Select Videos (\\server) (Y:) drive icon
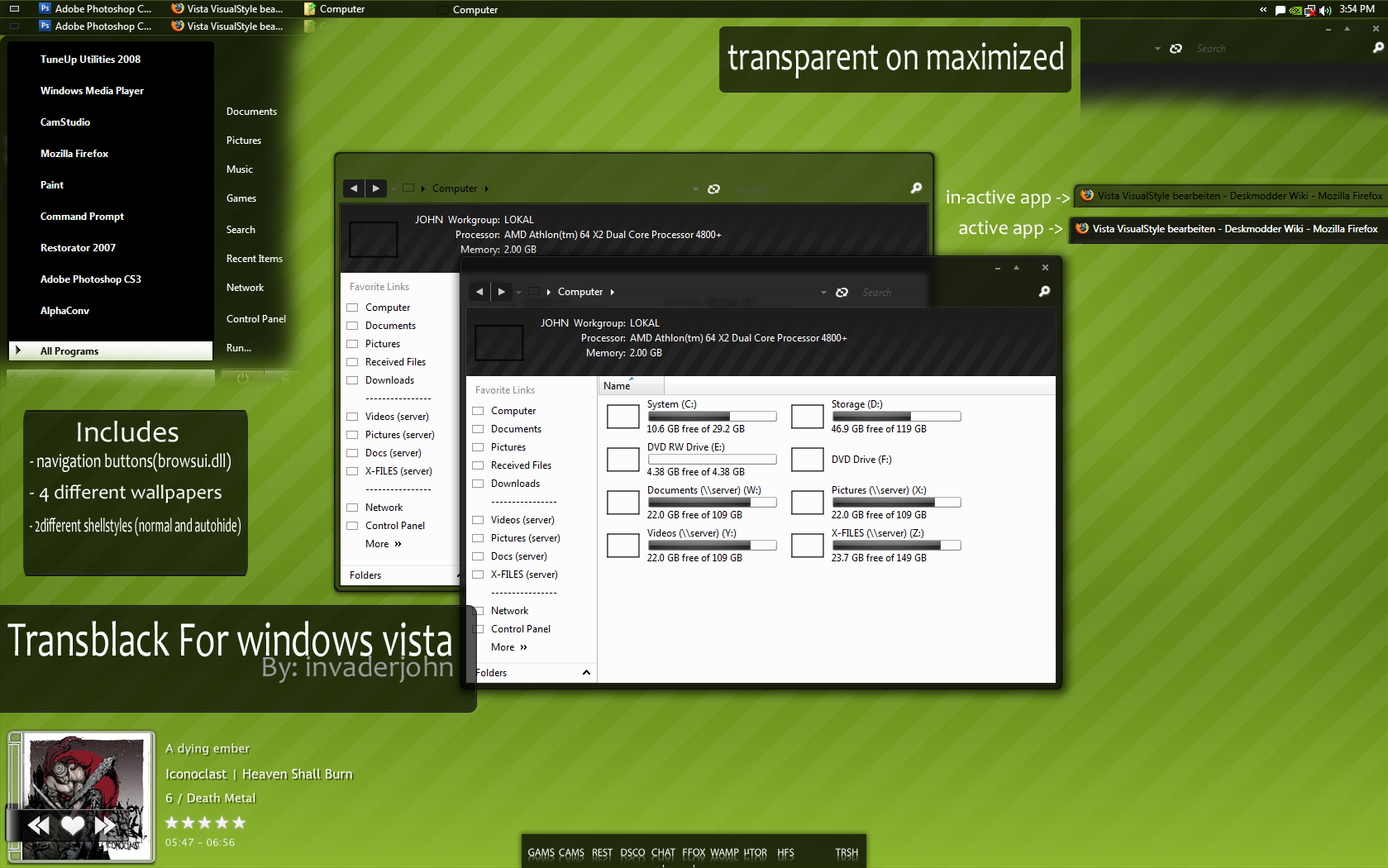This screenshot has width=1388, height=868. click(623, 546)
